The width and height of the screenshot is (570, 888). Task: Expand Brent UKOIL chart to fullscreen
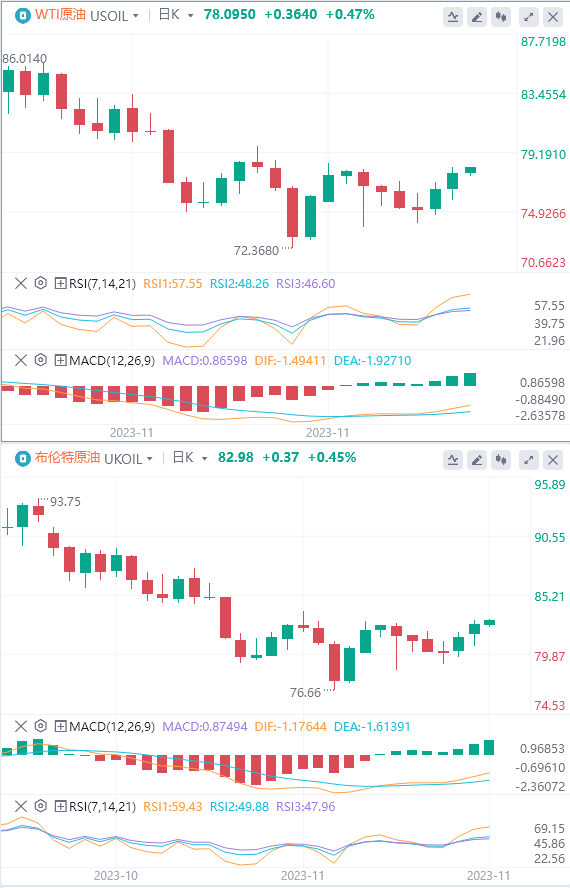(x=529, y=460)
